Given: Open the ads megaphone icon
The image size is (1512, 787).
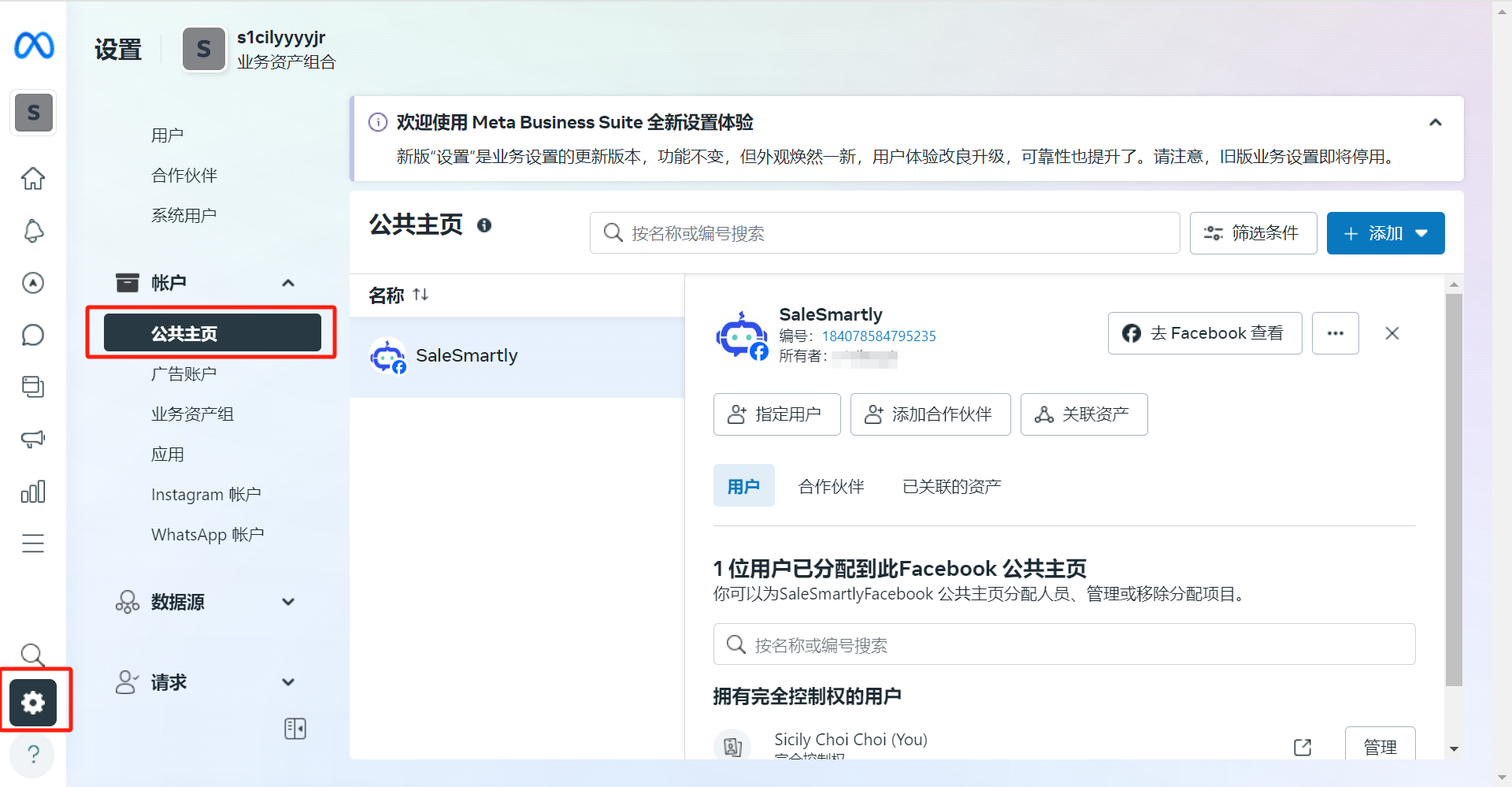Looking at the screenshot, I should click(x=33, y=439).
